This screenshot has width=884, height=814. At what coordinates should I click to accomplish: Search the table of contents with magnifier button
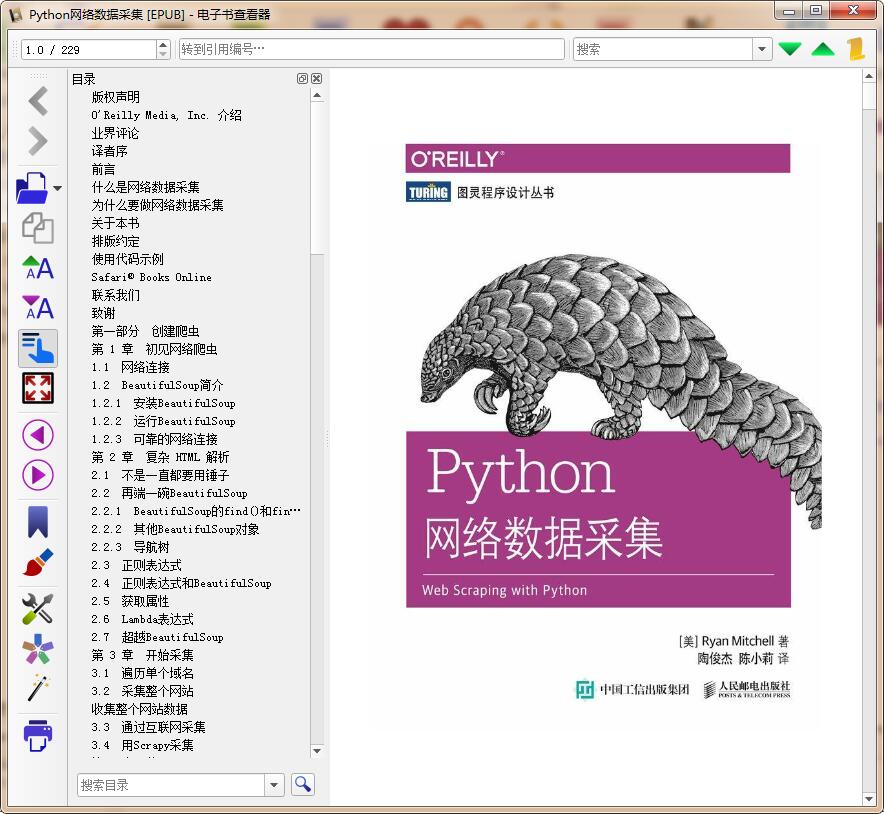point(303,784)
